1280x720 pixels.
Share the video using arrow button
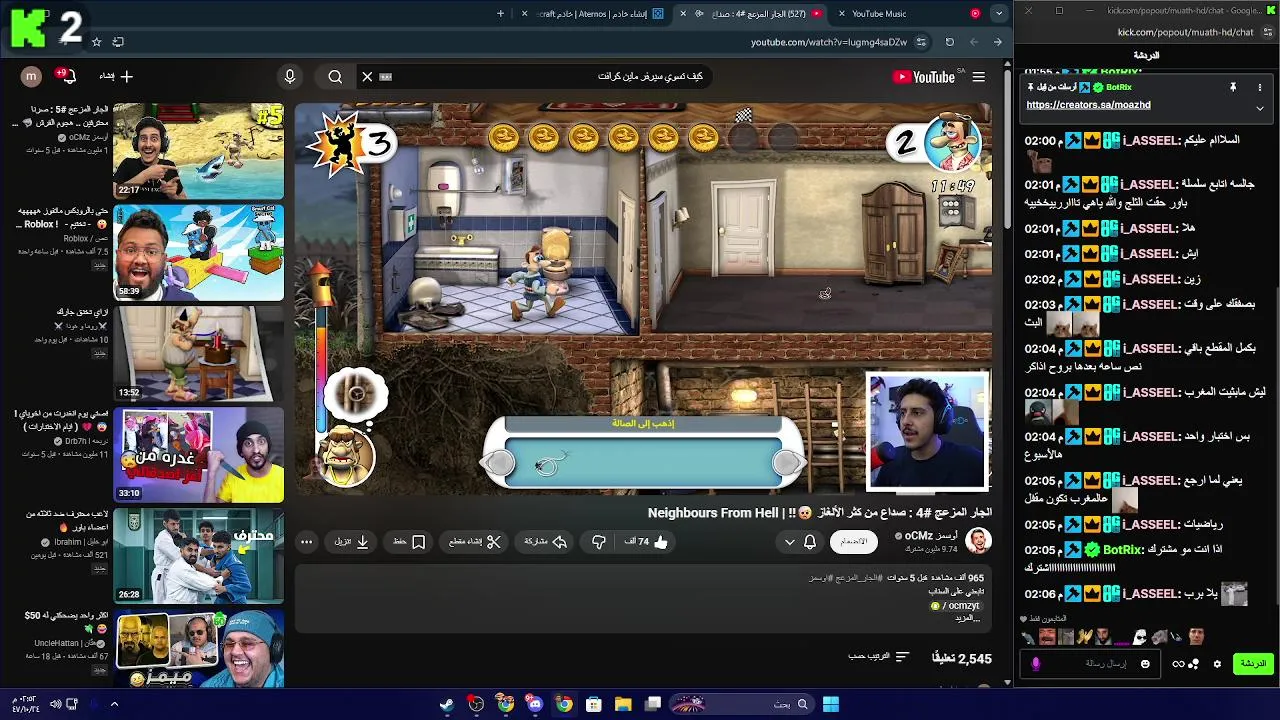pyautogui.click(x=546, y=542)
